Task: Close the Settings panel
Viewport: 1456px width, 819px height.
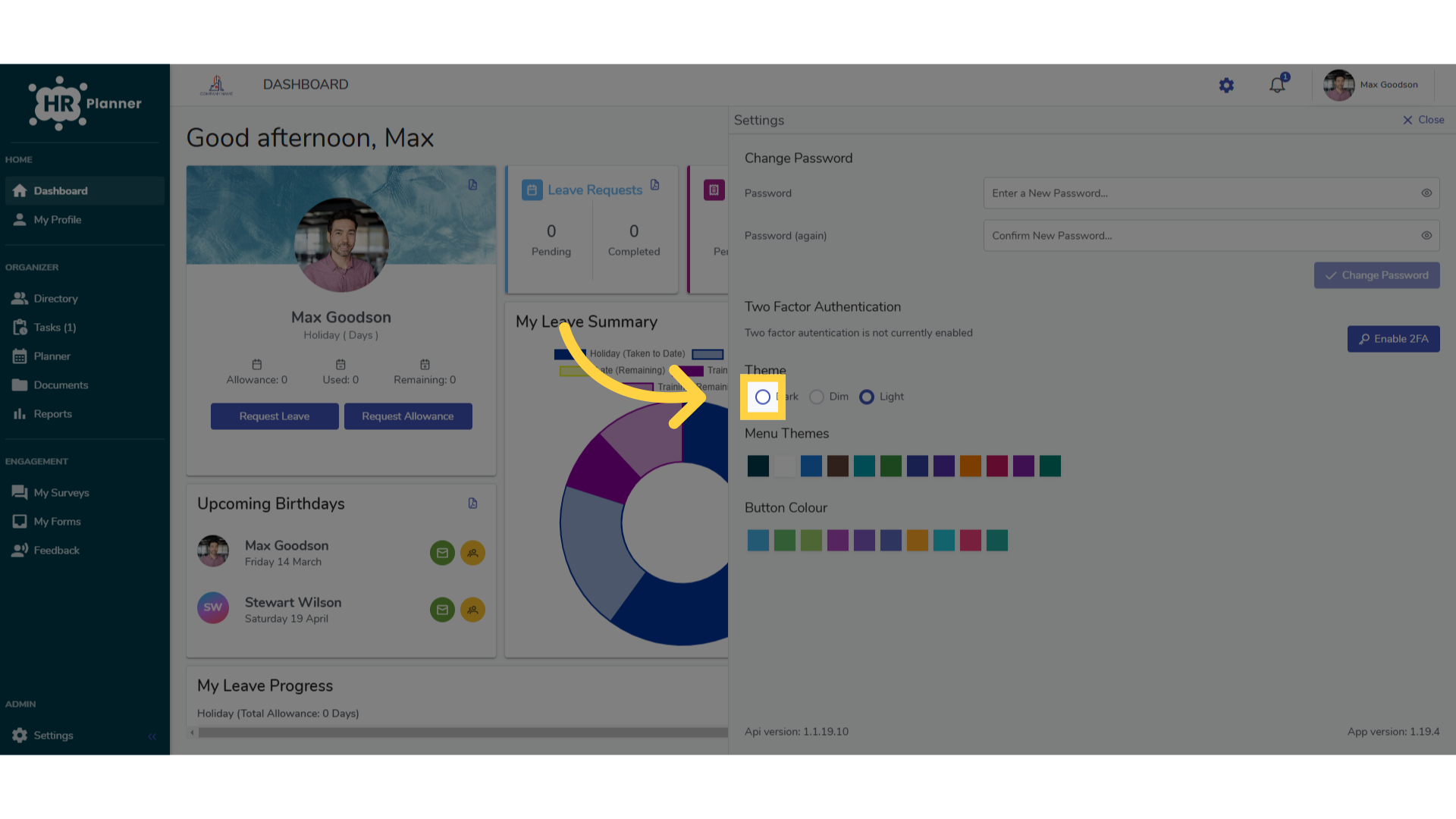Action: pos(1423,120)
